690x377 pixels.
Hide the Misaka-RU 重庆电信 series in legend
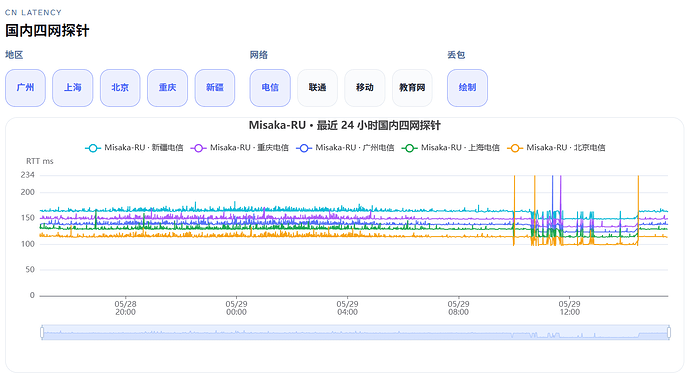pos(239,148)
